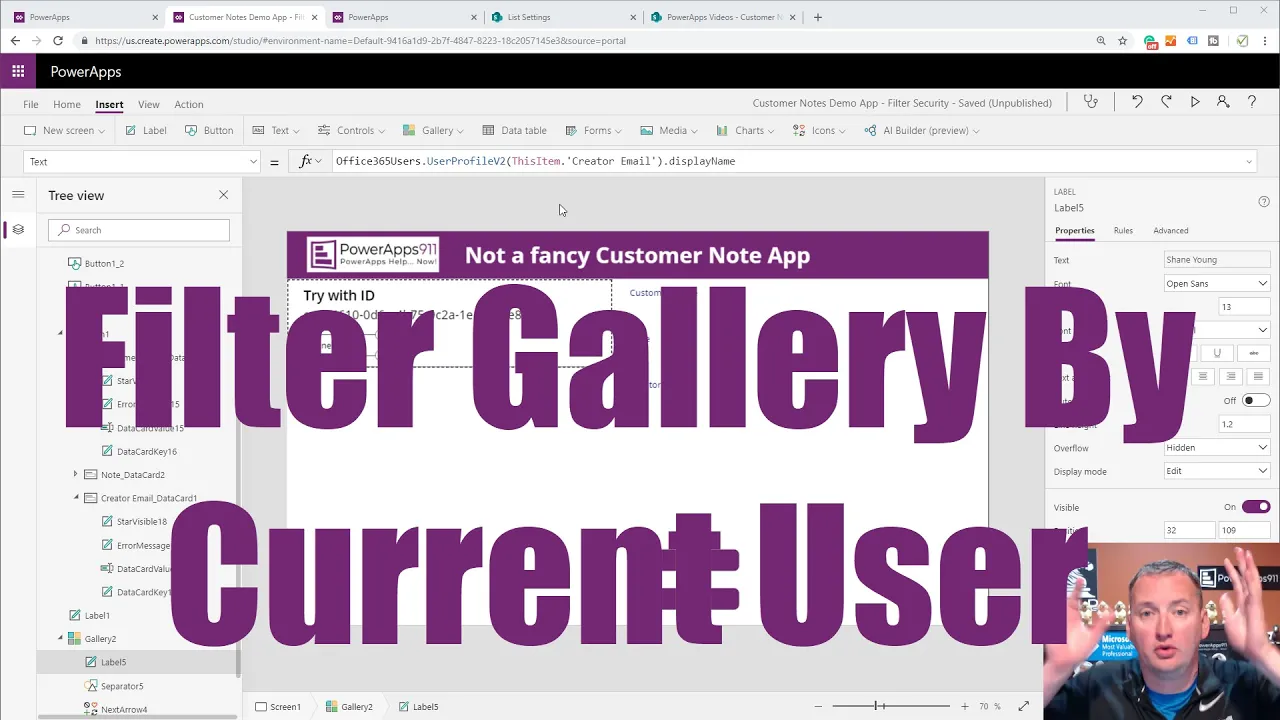1280x720 pixels.
Task: Expand Note_DataCard2 tree node
Action: 75,474
